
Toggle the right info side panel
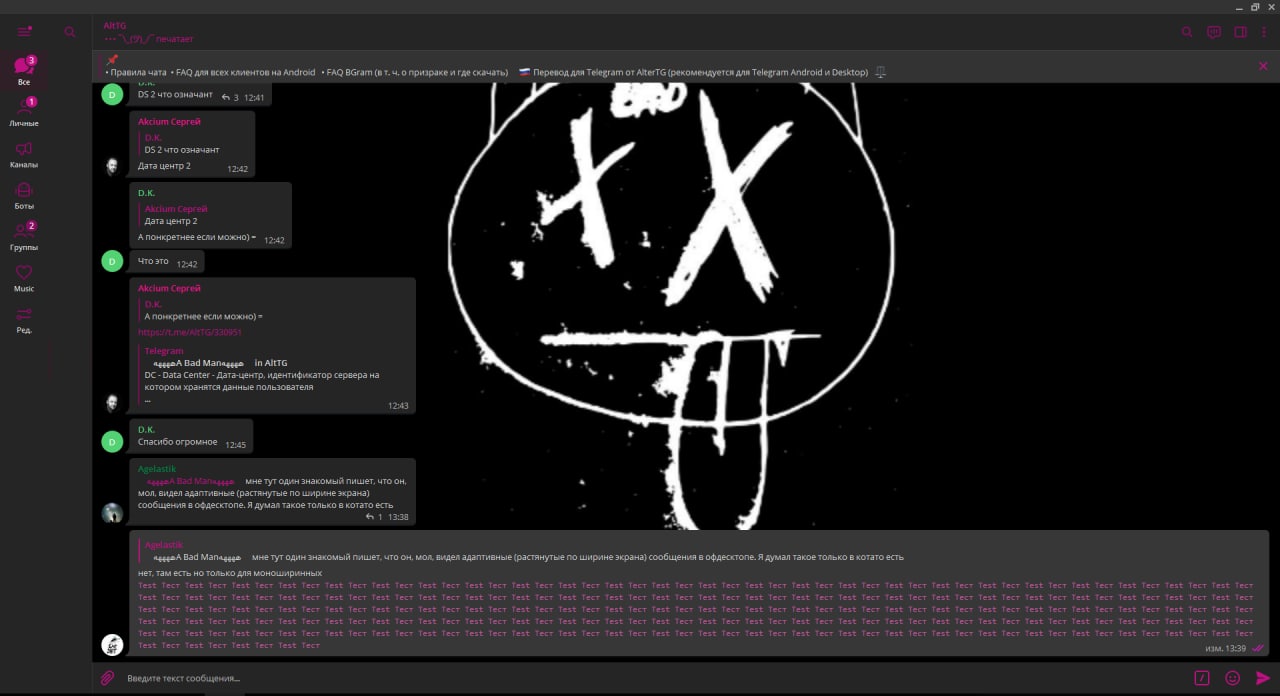(x=1241, y=32)
